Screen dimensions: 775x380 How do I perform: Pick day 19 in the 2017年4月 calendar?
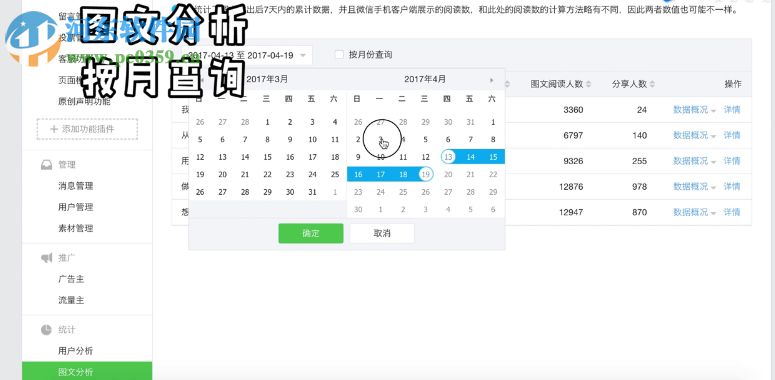point(426,175)
